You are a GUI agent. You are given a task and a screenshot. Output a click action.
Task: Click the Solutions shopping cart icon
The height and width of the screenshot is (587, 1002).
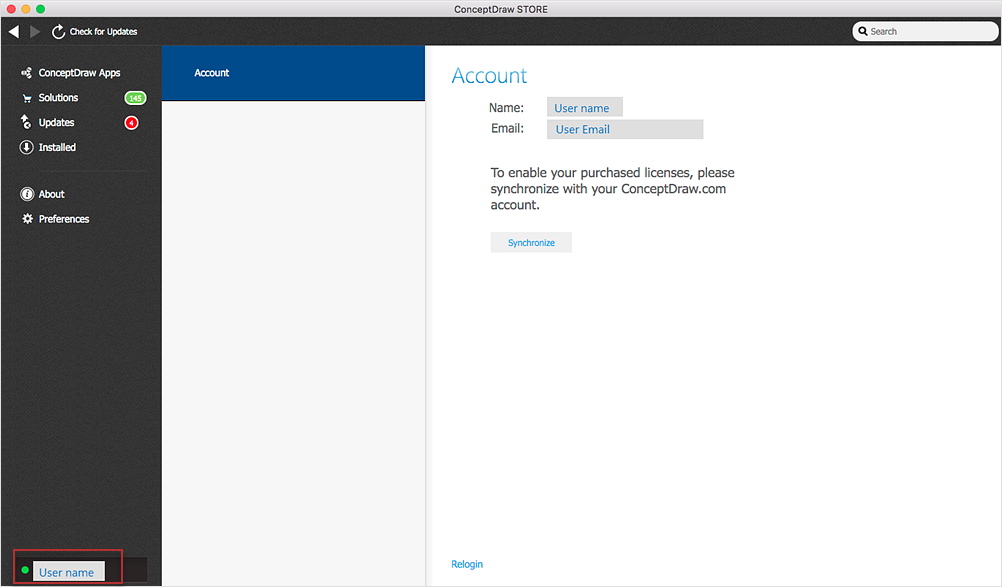point(27,98)
